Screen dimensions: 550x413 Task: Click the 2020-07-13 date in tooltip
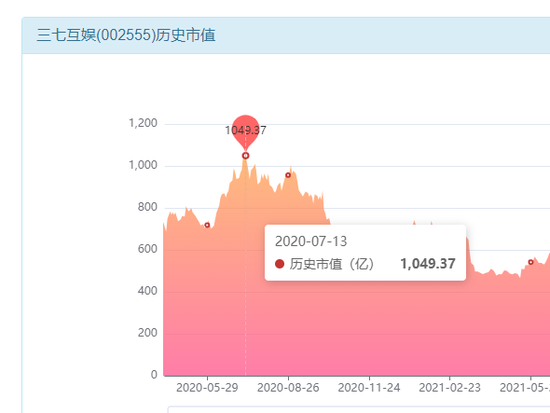pyautogui.click(x=311, y=241)
